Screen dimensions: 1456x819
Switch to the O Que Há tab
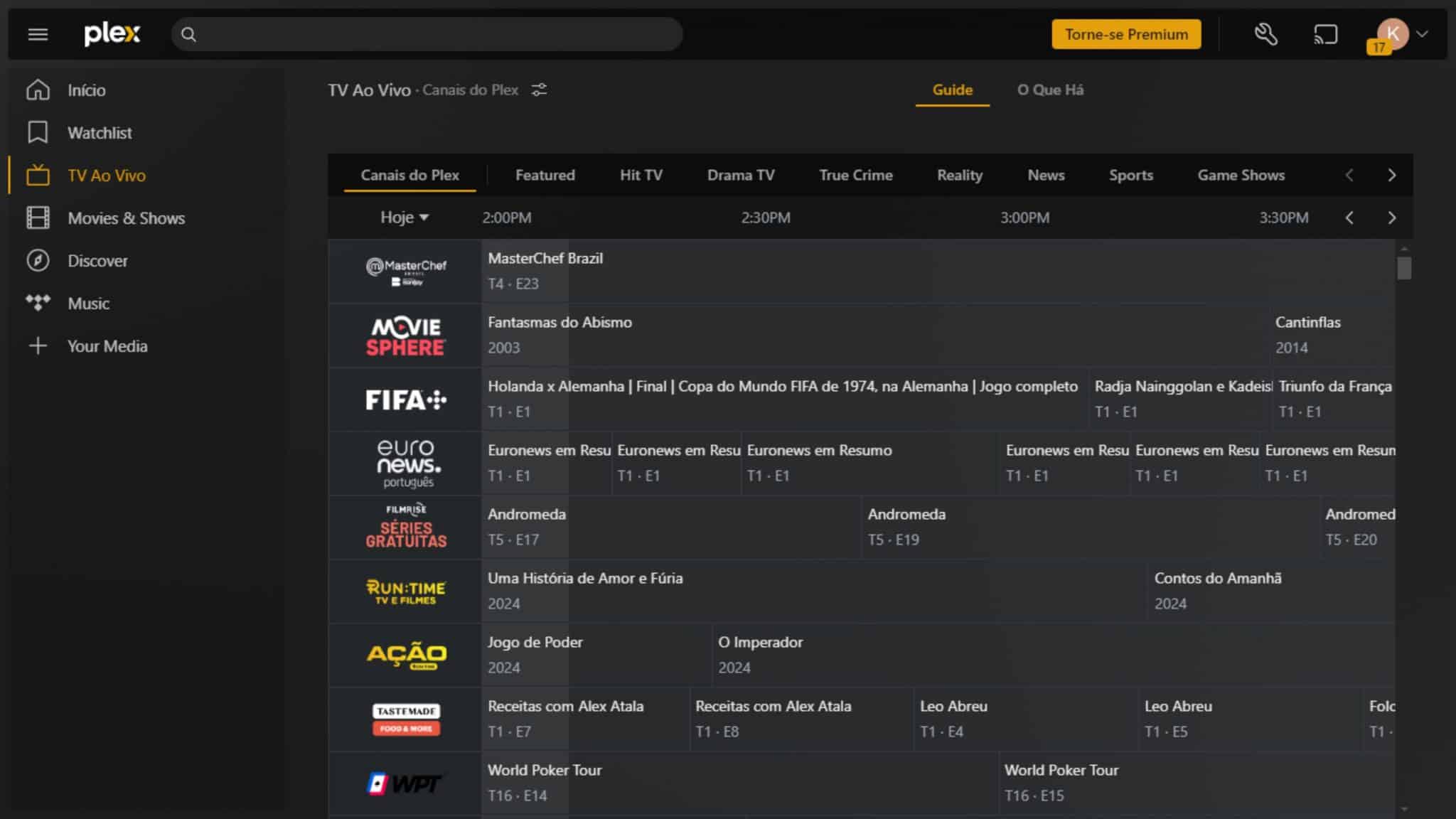(1050, 90)
